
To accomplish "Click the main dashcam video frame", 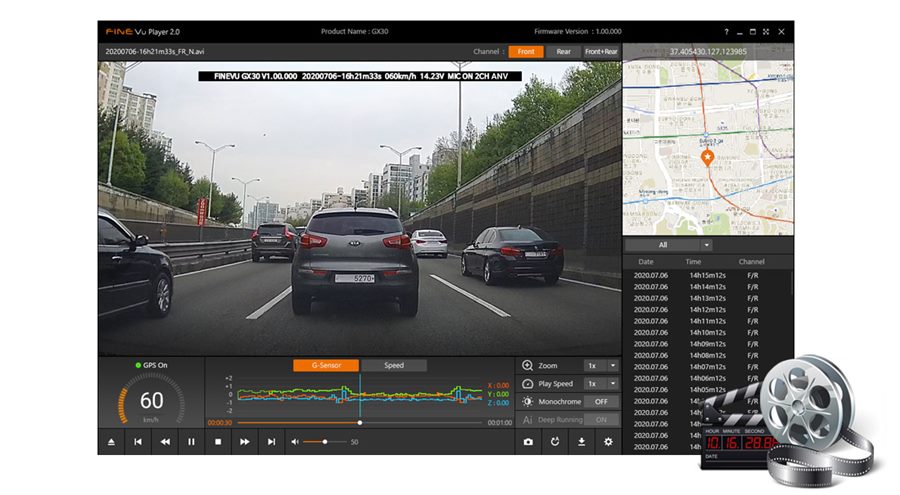I will coord(359,208).
